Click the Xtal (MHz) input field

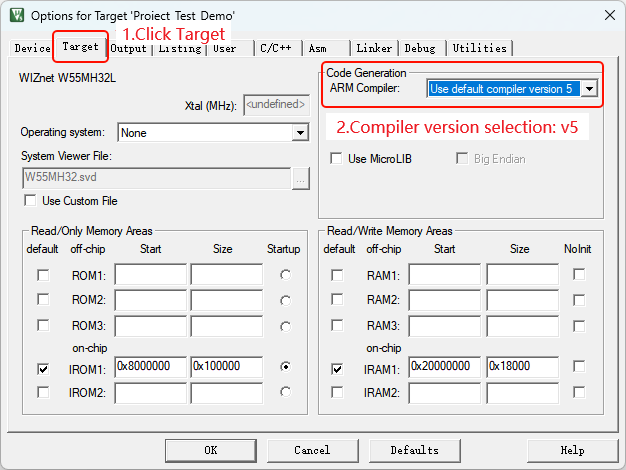[276, 105]
